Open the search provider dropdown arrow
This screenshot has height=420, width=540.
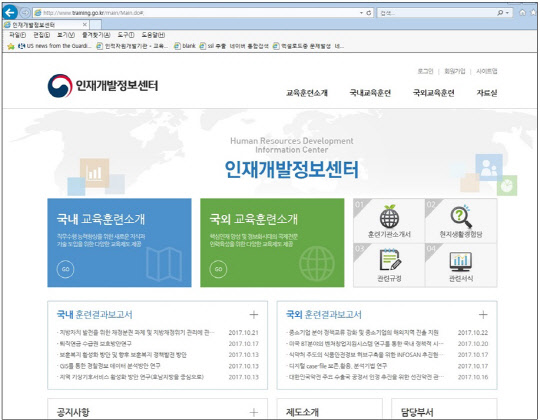(507, 13)
